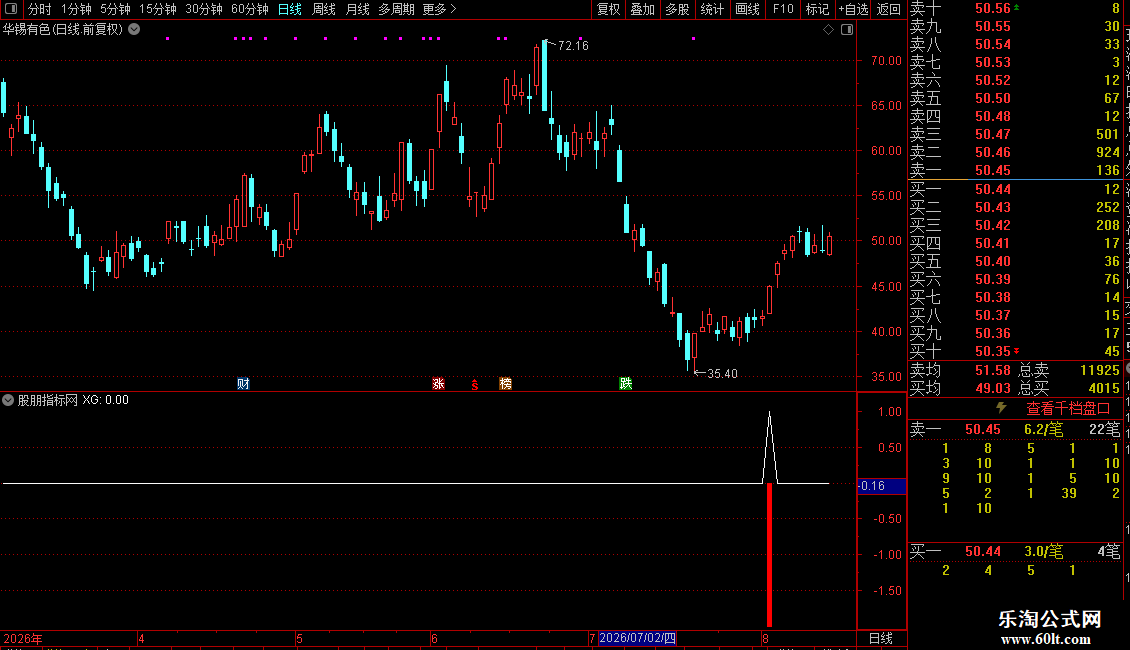Screen dimensions: 1130x650
Task: Select the 60分钟 period tab
Action: 249,9
